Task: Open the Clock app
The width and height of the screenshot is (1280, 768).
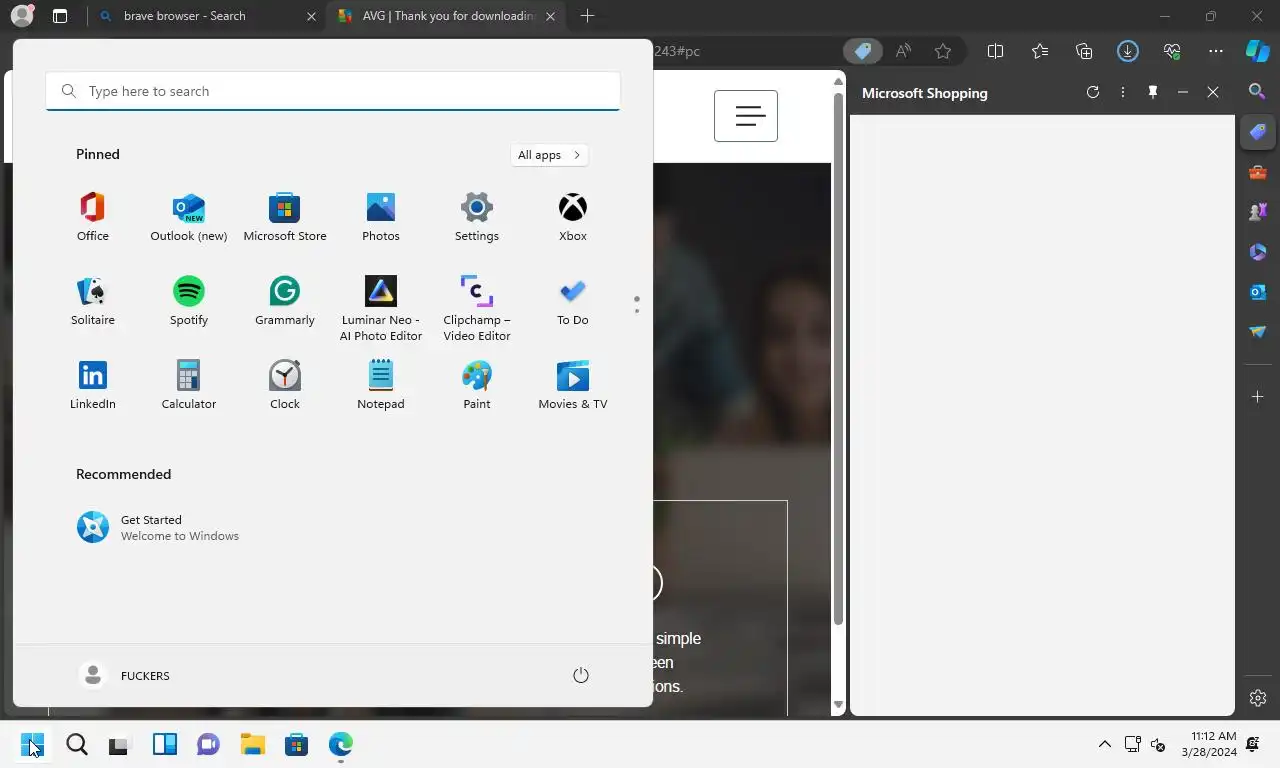Action: [x=285, y=385]
